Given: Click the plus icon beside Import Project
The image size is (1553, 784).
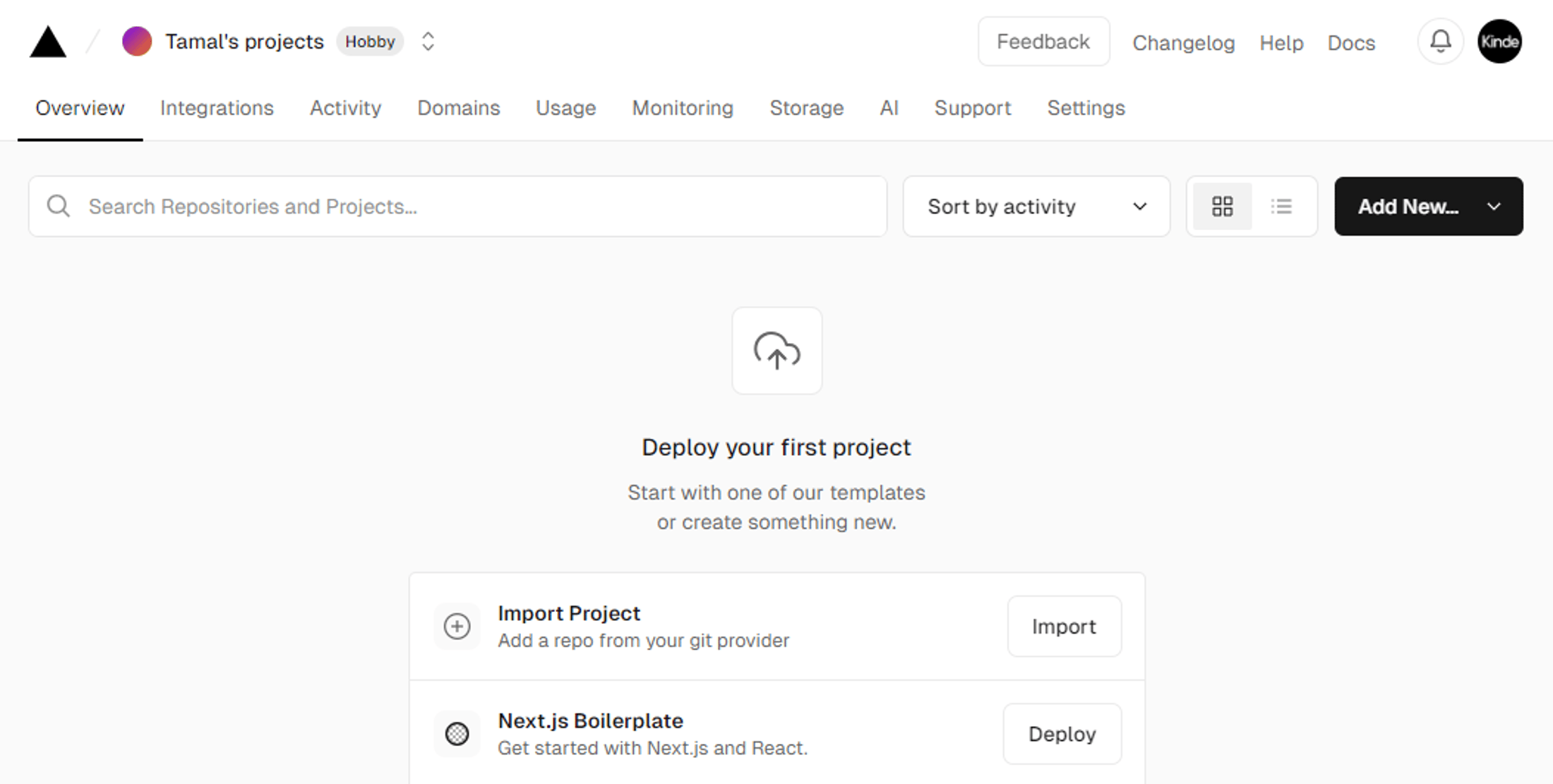Looking at the screenshot, I should pyautogui.click(x=457, y=626).
